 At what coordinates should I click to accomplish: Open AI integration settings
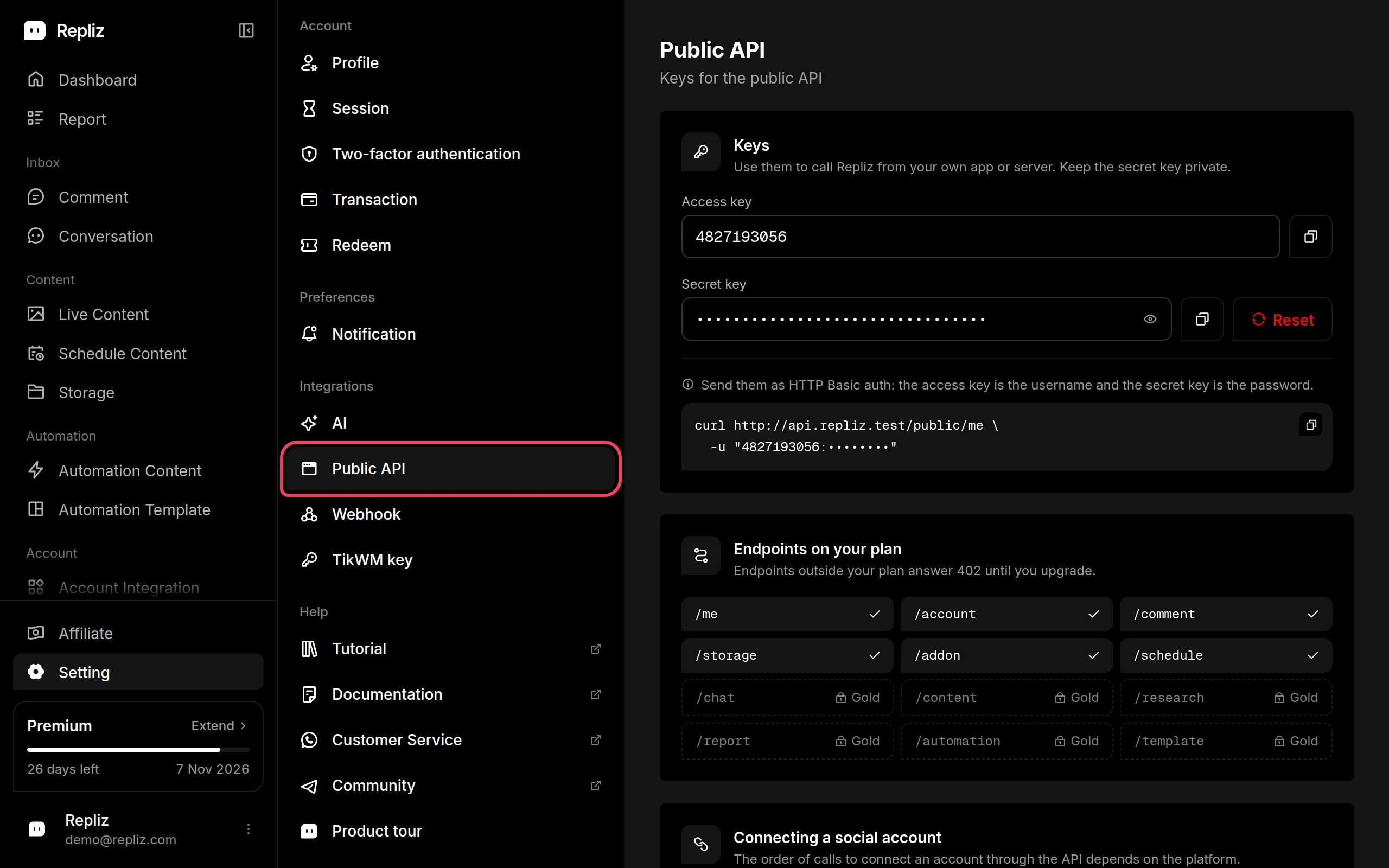click(x=450, y=423)
